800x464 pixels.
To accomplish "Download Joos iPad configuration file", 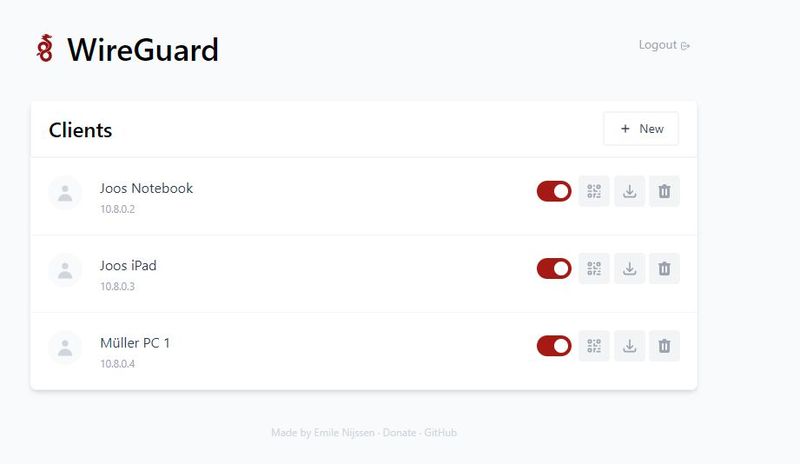I will point(629,268).
